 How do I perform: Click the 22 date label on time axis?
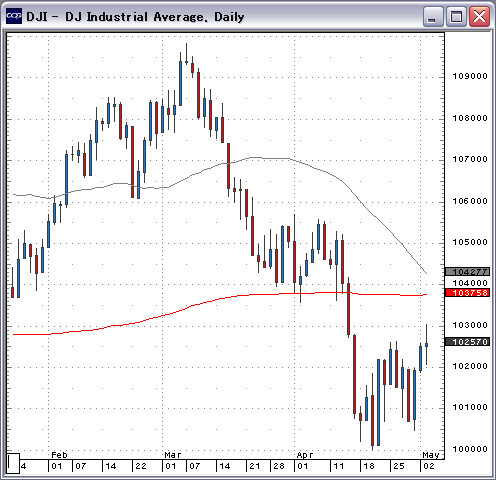tap(141, 466)
